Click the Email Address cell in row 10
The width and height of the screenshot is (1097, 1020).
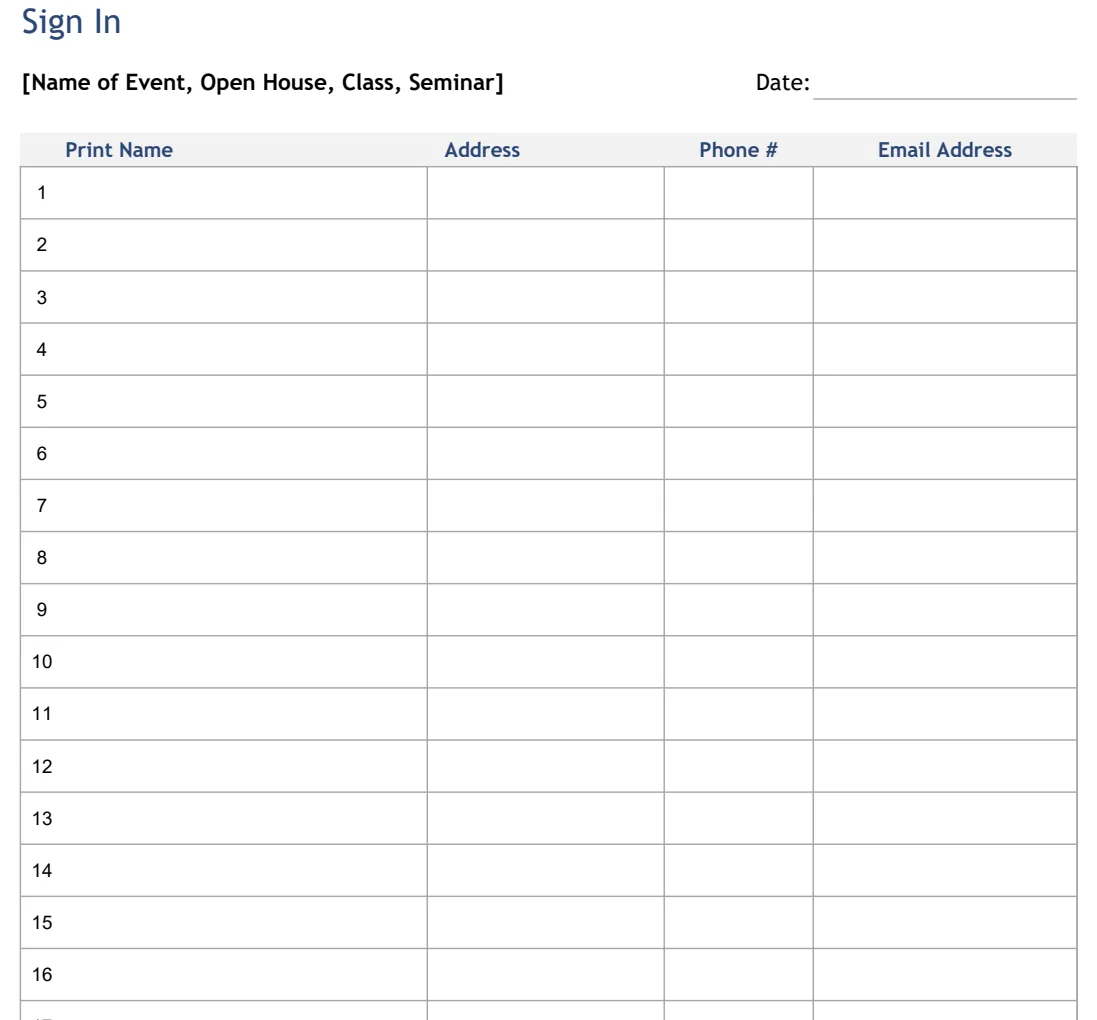(944, 662)
